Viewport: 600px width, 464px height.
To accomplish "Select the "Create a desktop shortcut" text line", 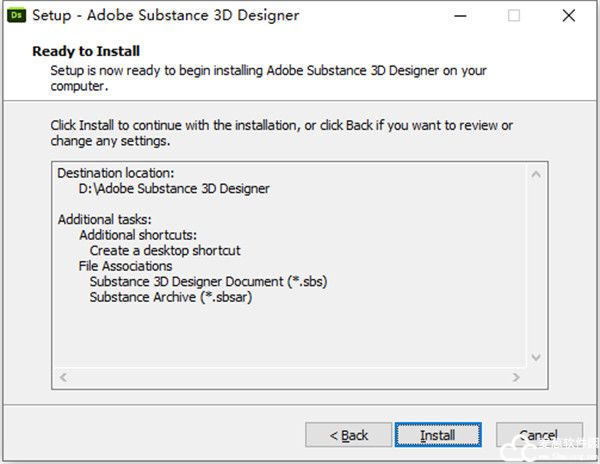I will 165,250.
